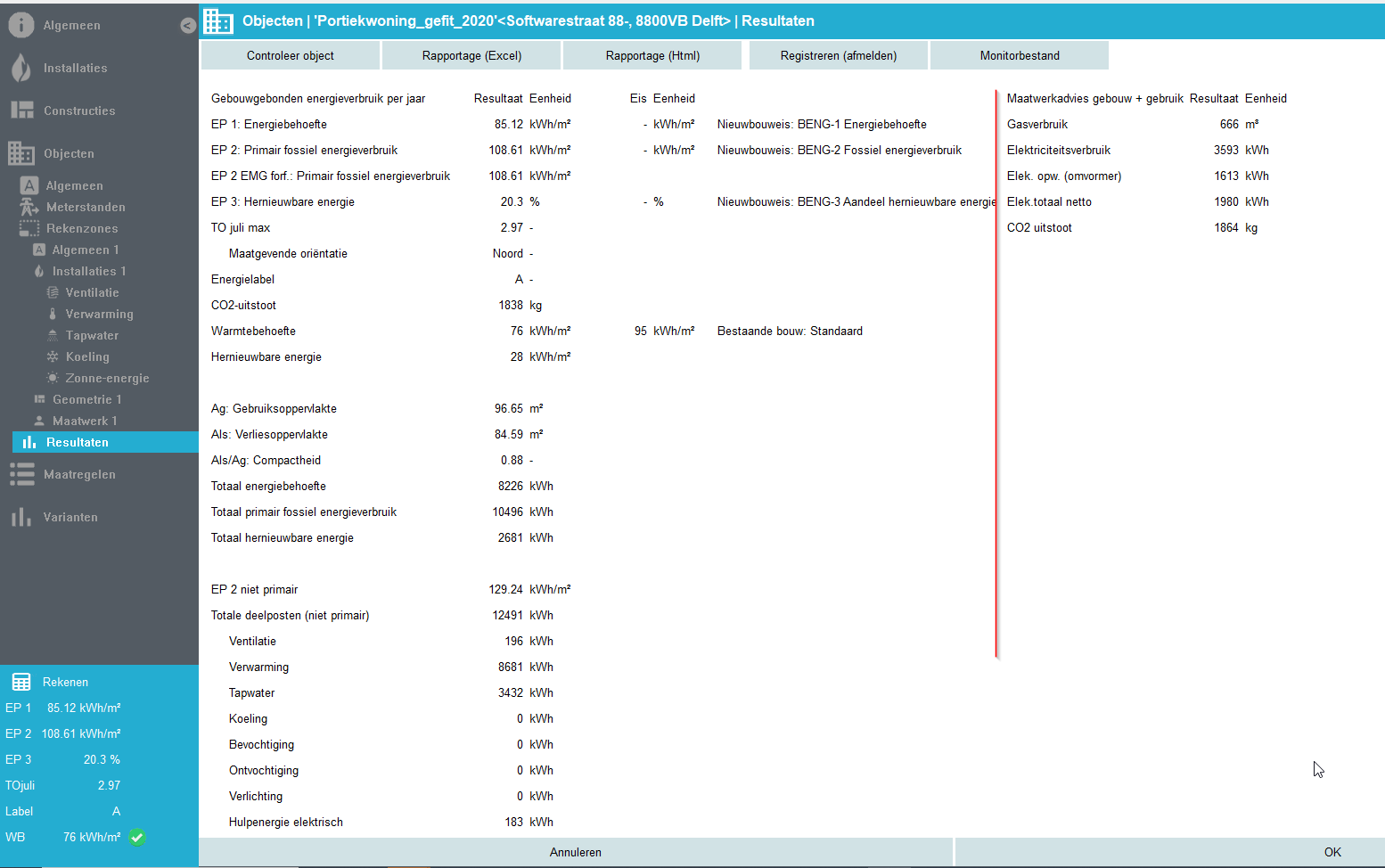Image resolution: width=1385 pixels, height=868 pixels.
Task: Click the Verwarming value 8681 kWh
Action: click(x=511, y=667)
